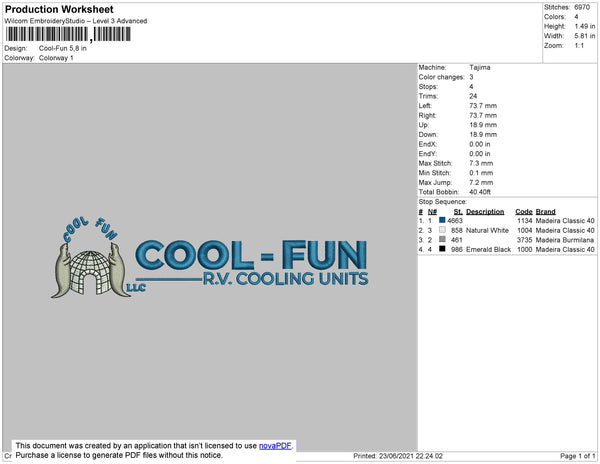Select the Up value '18.9 mm'
The height and width of the screenshot is (464, 600).
[483, 125]
